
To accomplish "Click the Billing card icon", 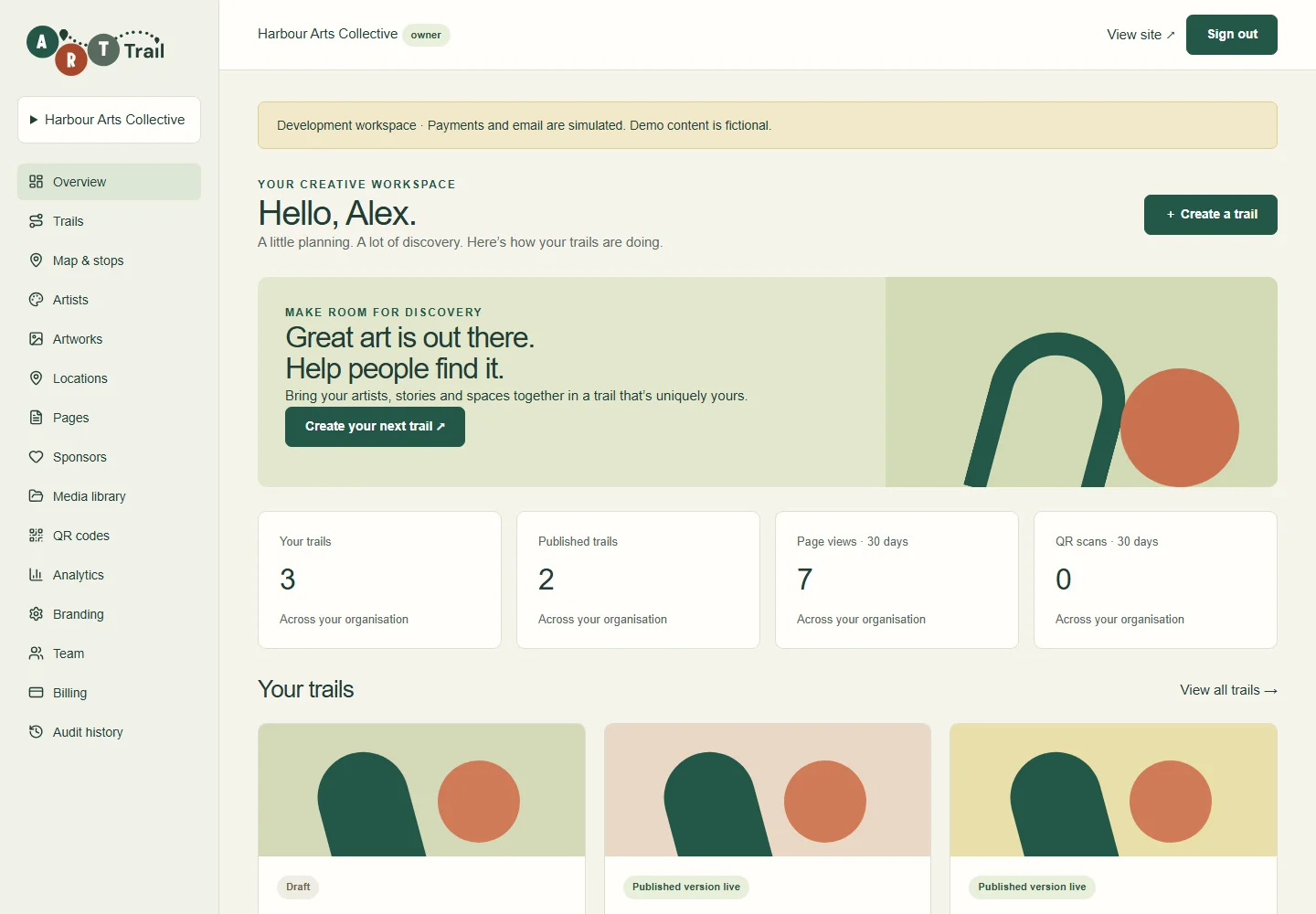I will point(36,693).
